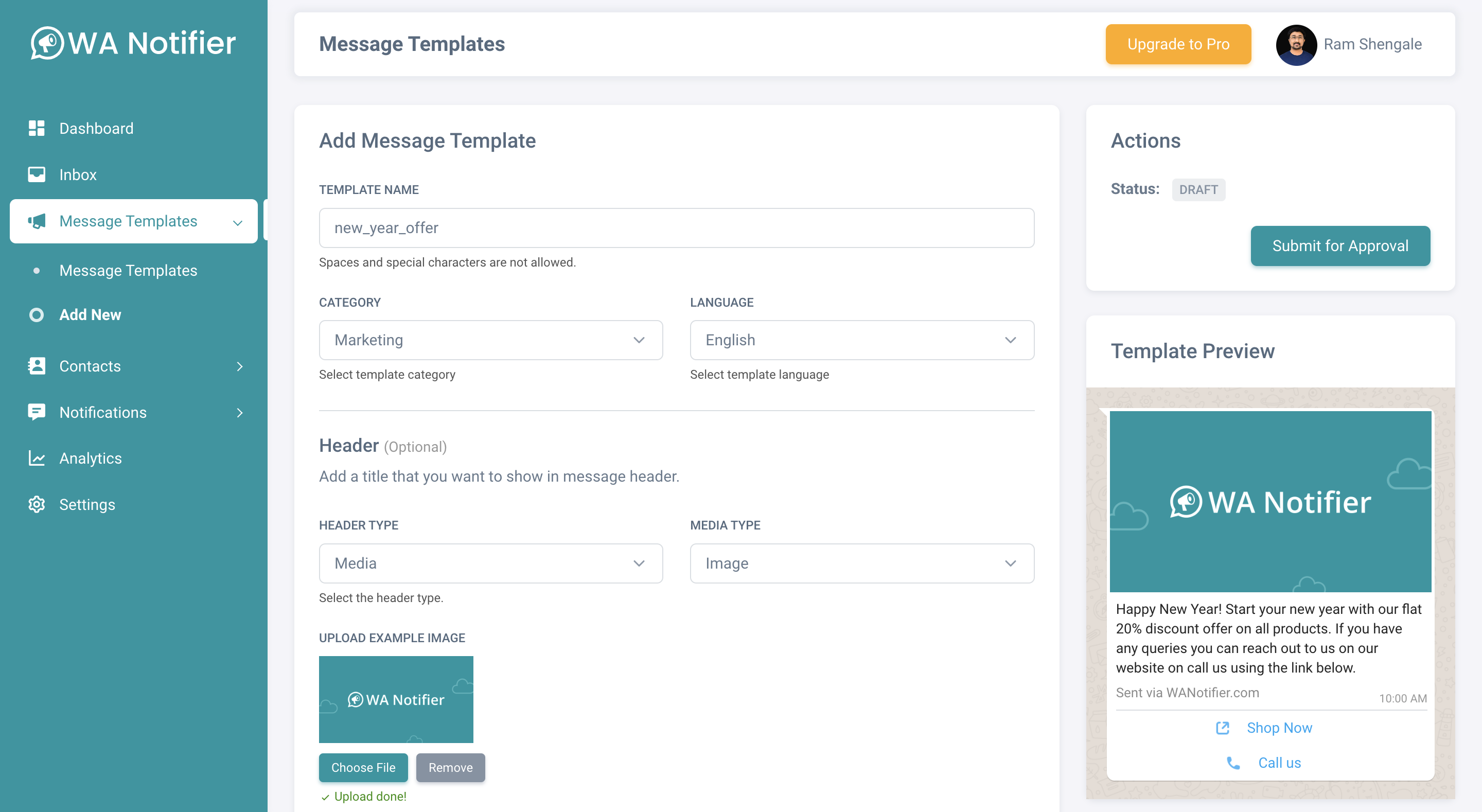Screen dimensions: 1482x812
Task: Click Submit for Approval
Action: click(x=1340, y=246)
